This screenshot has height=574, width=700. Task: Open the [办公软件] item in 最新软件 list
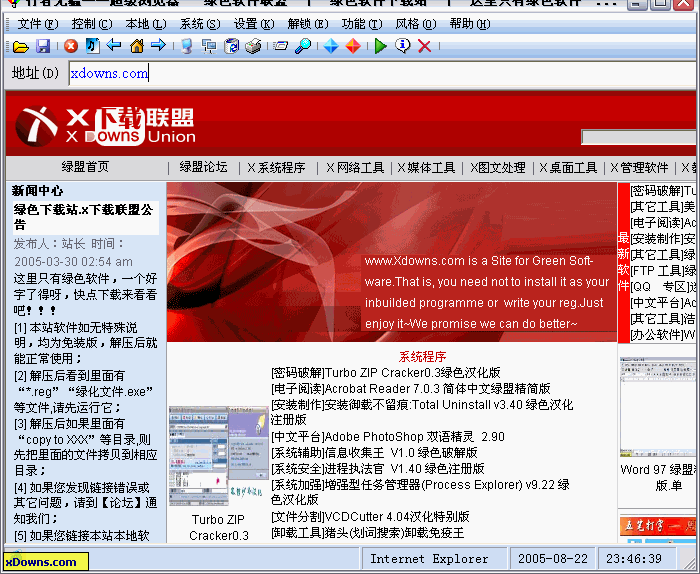(x=663, y=335)
